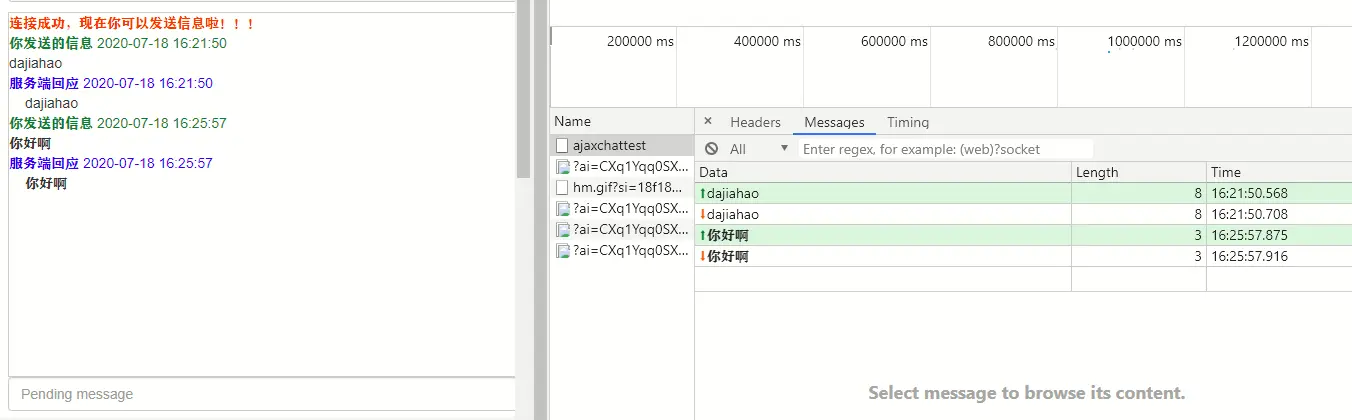Click the green up arrow beside dajiahao
Image resolution: width=1352 pixels, height=420 pixels.
click(x=702, y=194)
